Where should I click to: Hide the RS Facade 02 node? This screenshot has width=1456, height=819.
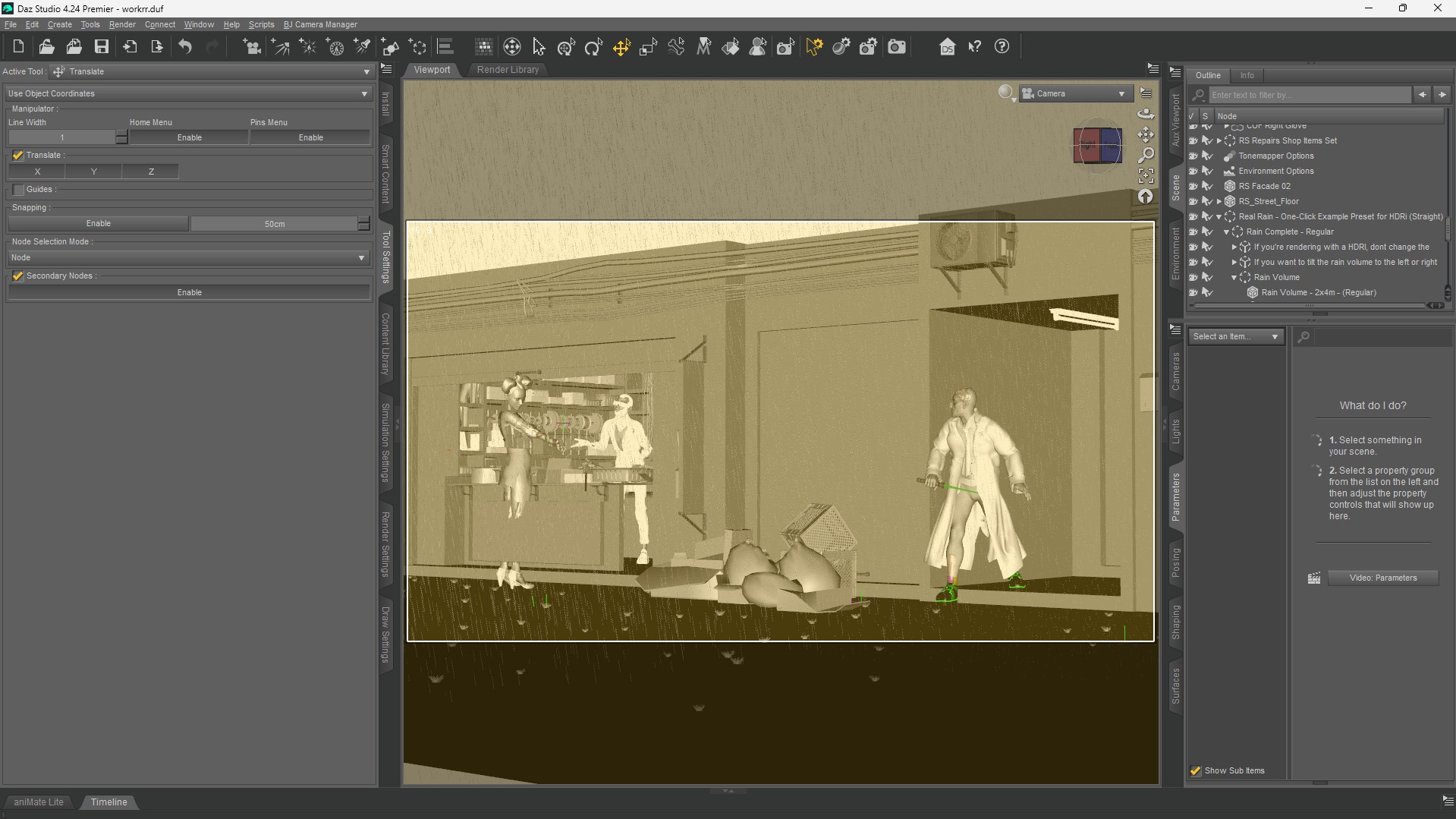(1193, 186)
